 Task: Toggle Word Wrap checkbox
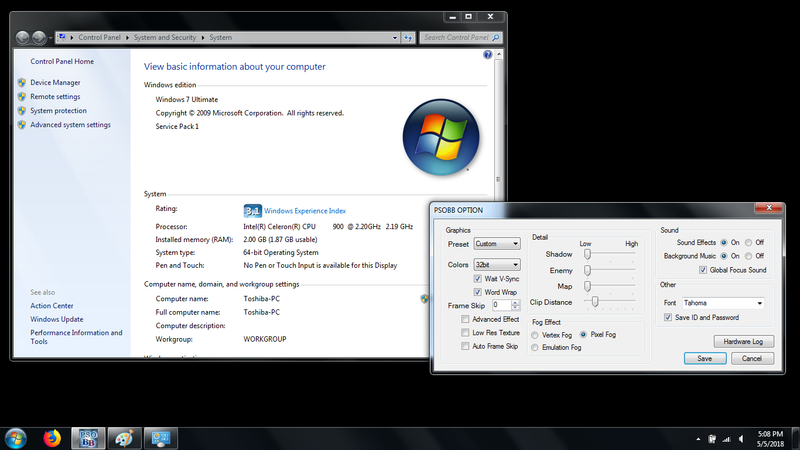click(478, 292)
